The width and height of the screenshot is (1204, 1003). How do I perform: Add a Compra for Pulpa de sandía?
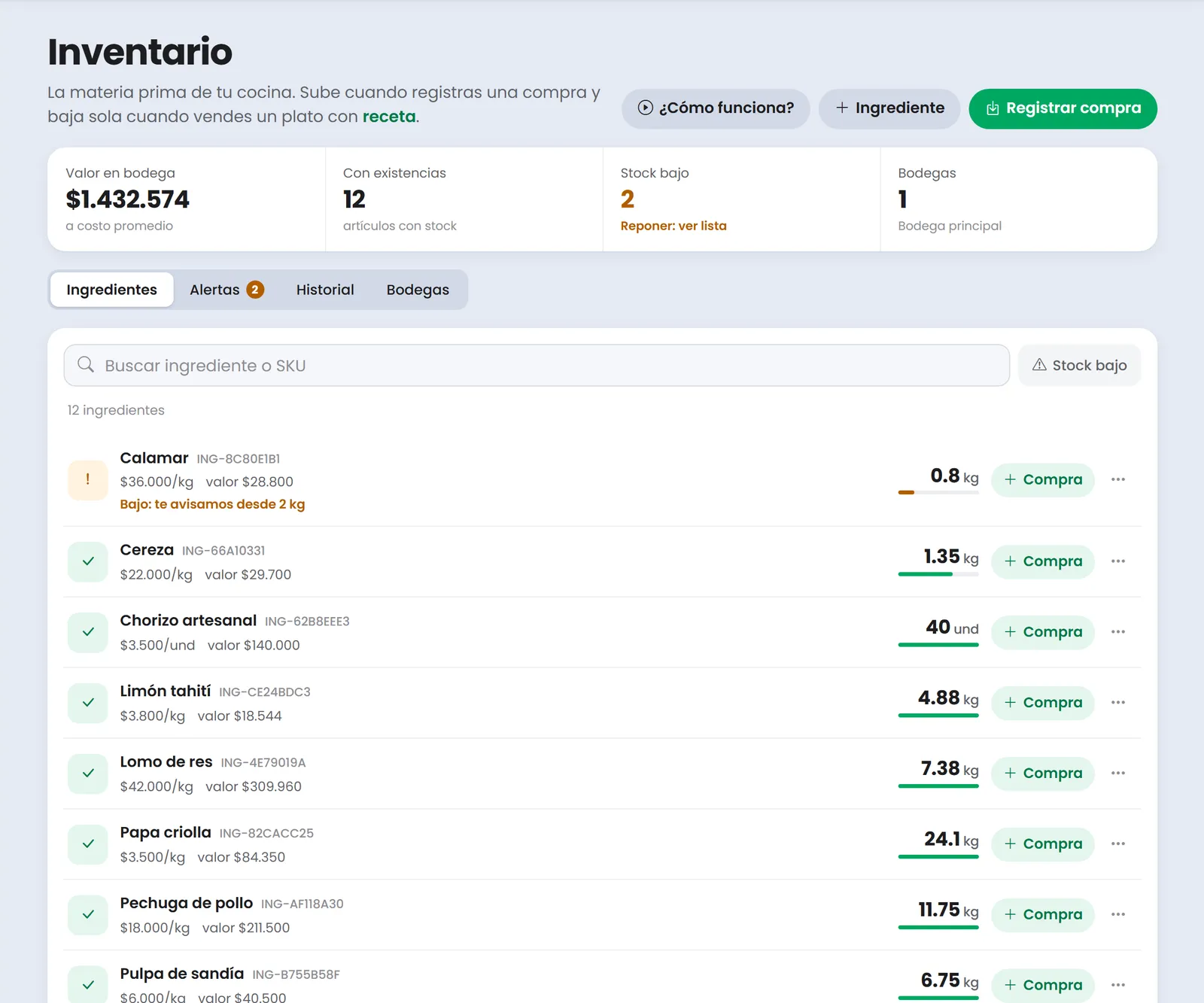click(1042, 985)
